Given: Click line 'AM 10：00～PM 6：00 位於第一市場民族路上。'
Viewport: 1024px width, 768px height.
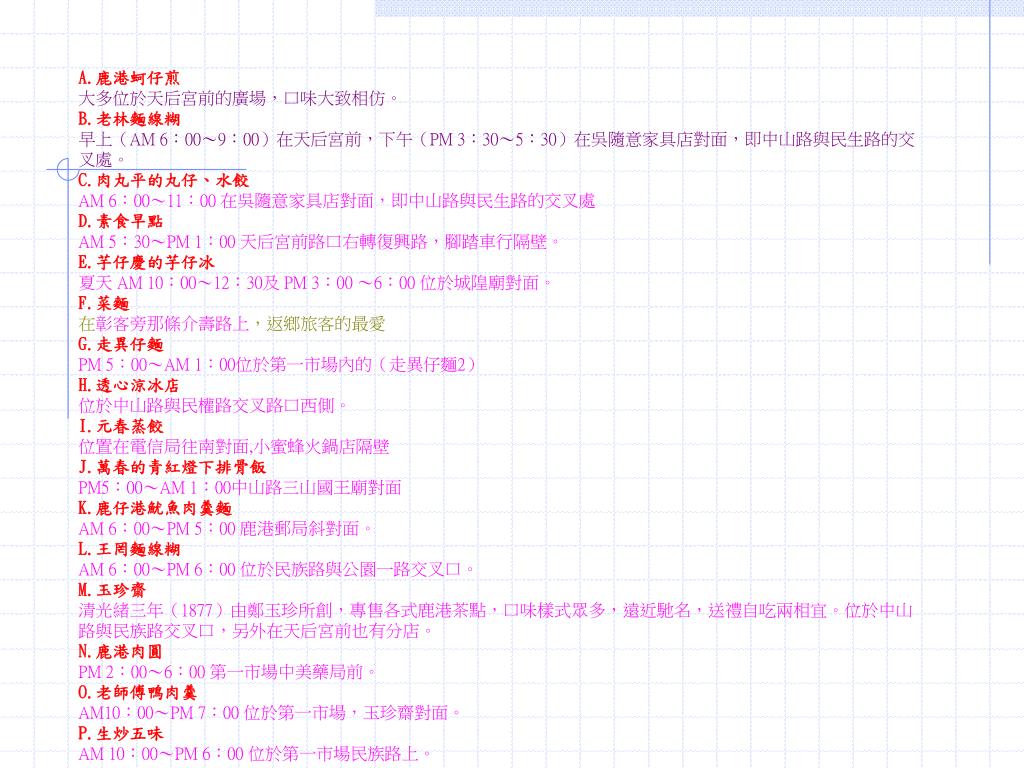Looking at the screenshot, I should 255,754.
